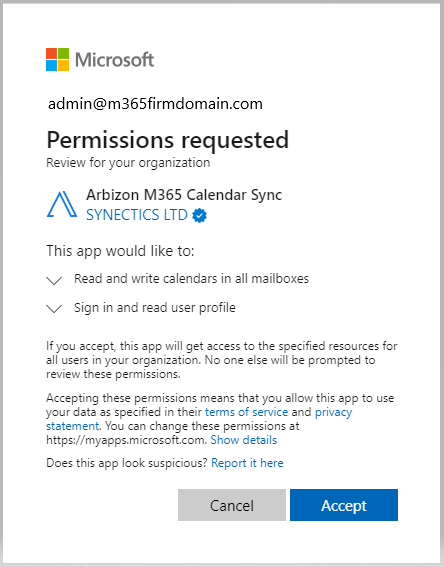Click the Microsoft wordmark text

[x=115, y=60]
